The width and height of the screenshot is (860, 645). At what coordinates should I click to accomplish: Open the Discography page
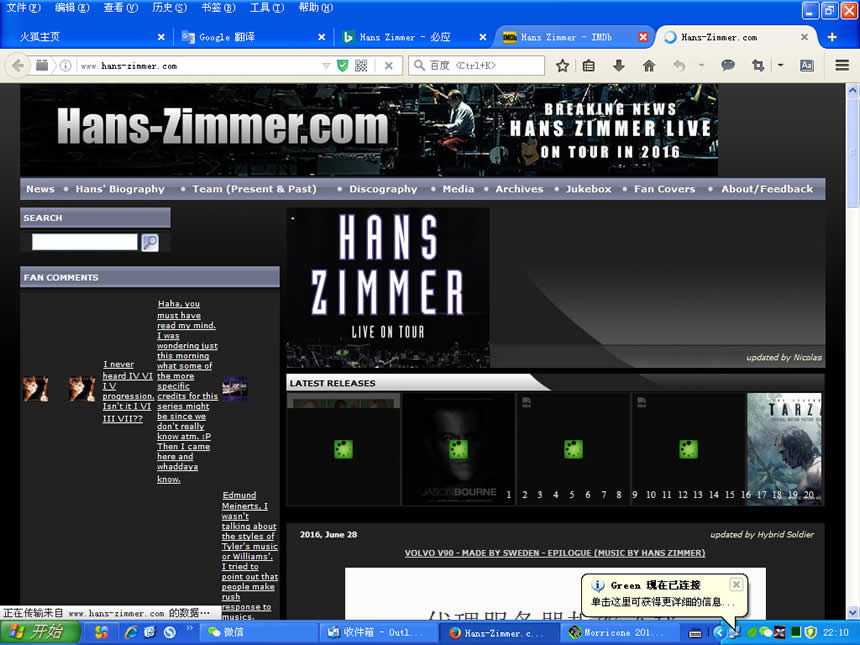[x=383, y=189]
